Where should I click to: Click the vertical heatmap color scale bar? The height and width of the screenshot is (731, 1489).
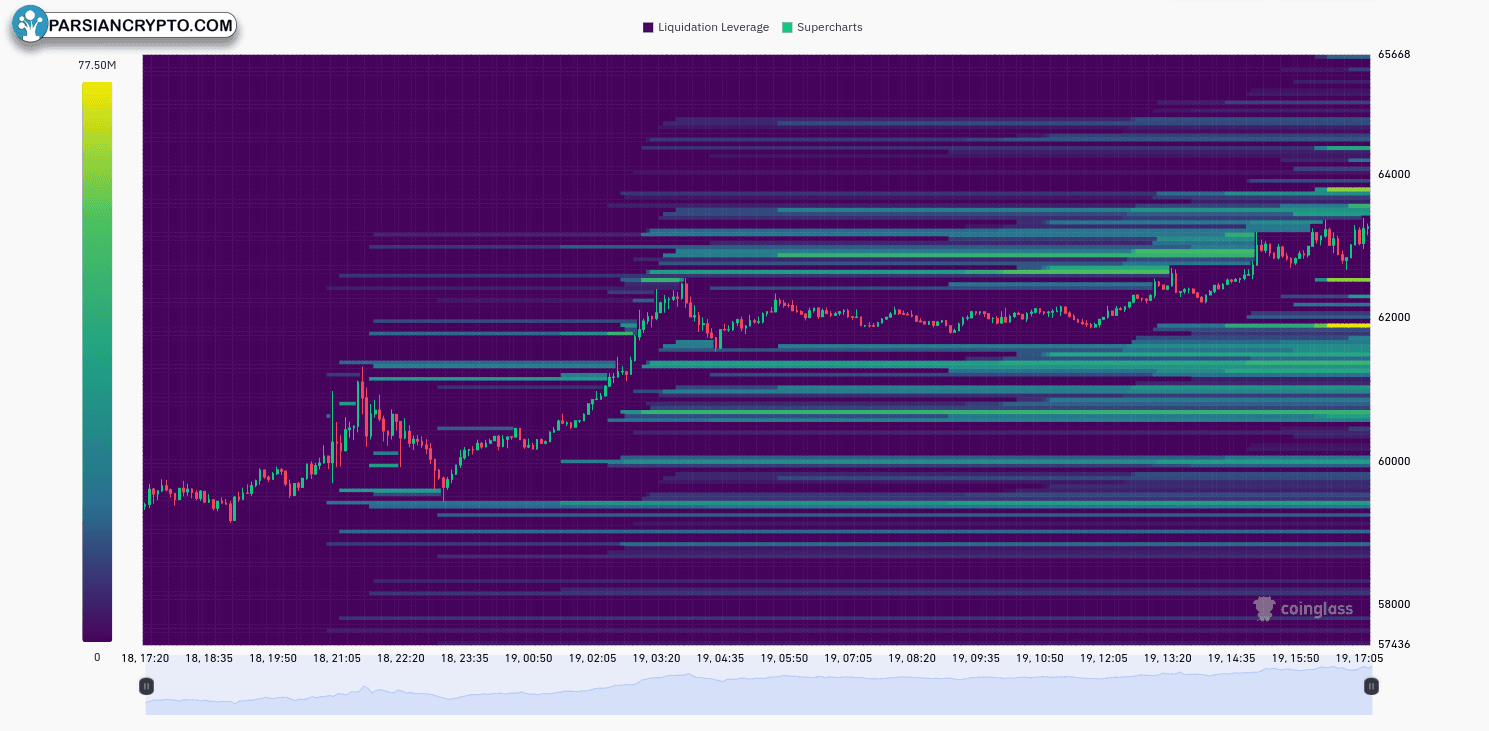pyautogui.click(x=97, y=361)
